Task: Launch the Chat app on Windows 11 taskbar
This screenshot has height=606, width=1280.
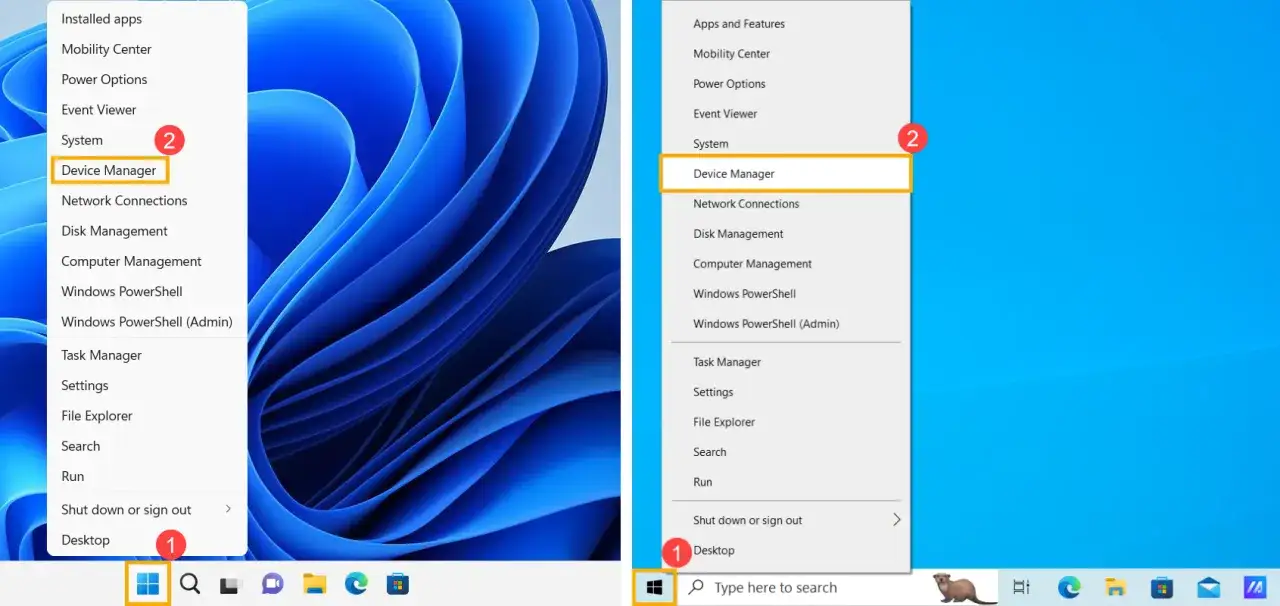Action: (x=272, y=584)
